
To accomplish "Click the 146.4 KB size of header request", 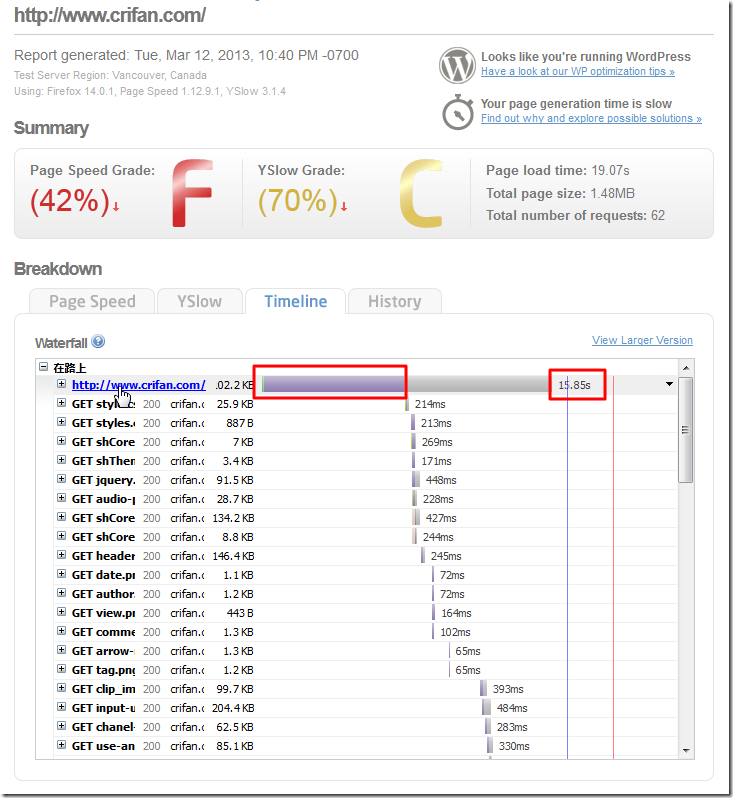I will coord(233,556).
